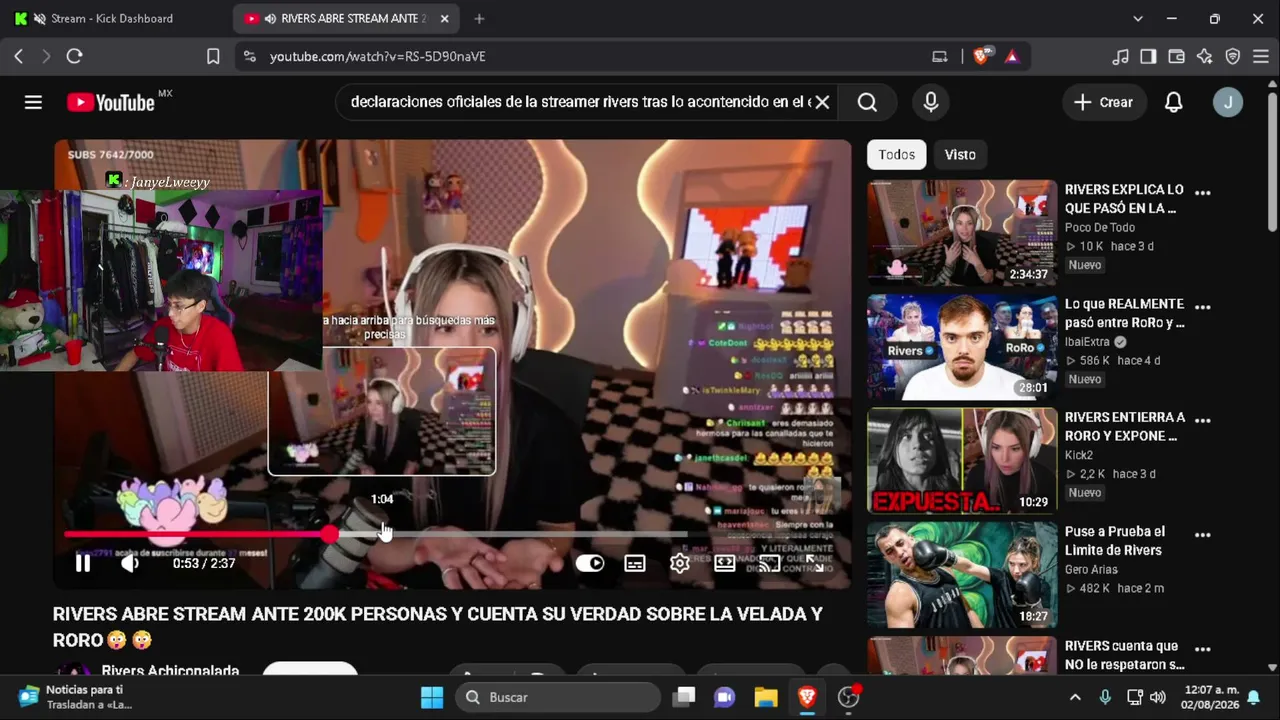Open the Brave VPN shield button
The image size is (1280, 720).
click(1233, 56)
